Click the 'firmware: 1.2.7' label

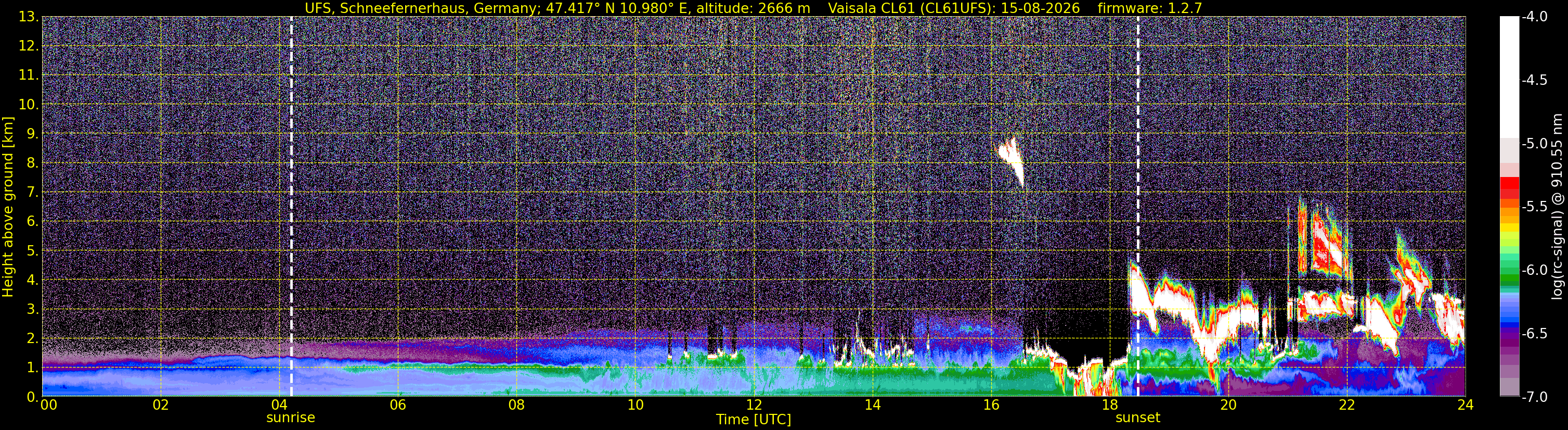1150,8
